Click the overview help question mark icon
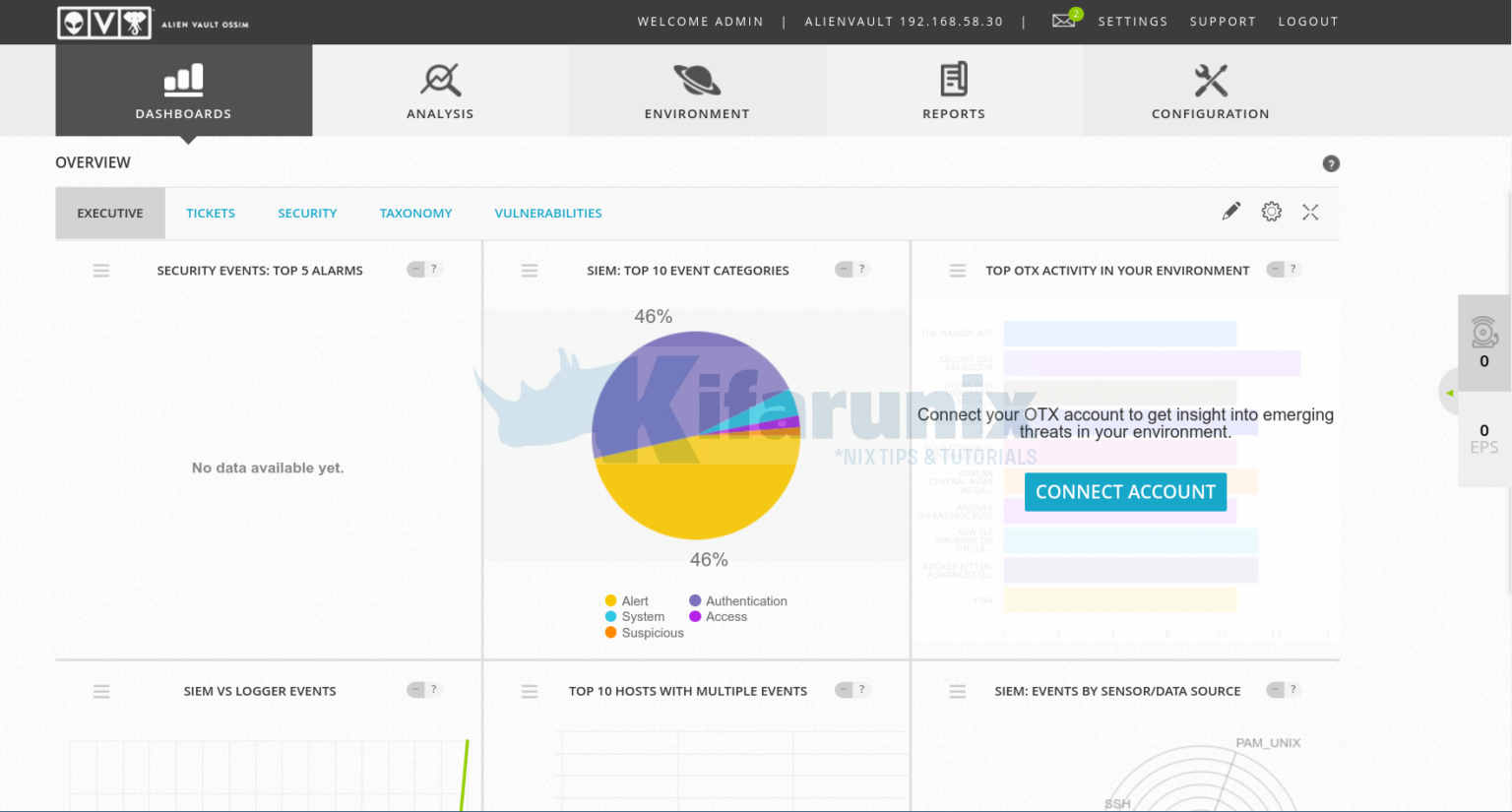This screenshot has height=812, width=1512. click(1331, 163)
